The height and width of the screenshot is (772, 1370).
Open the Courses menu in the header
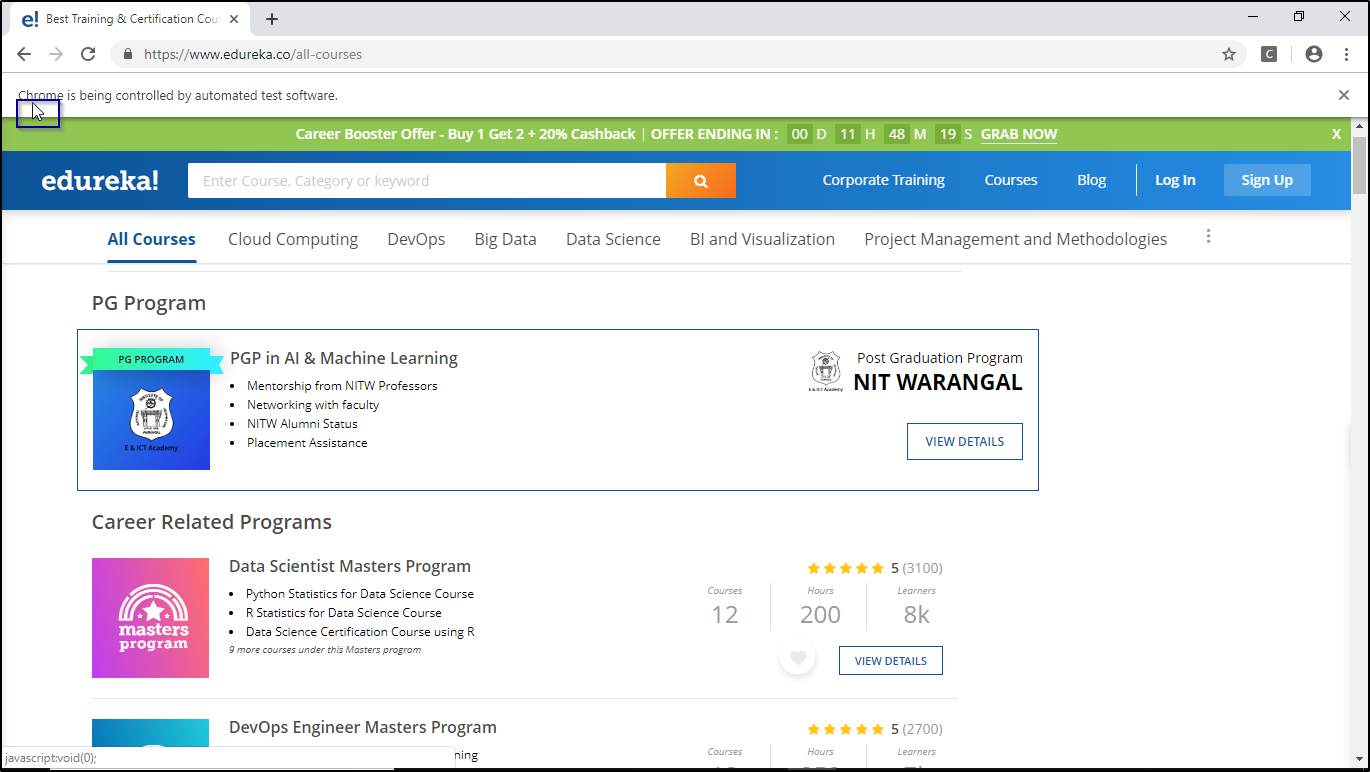click(1010, 180)
